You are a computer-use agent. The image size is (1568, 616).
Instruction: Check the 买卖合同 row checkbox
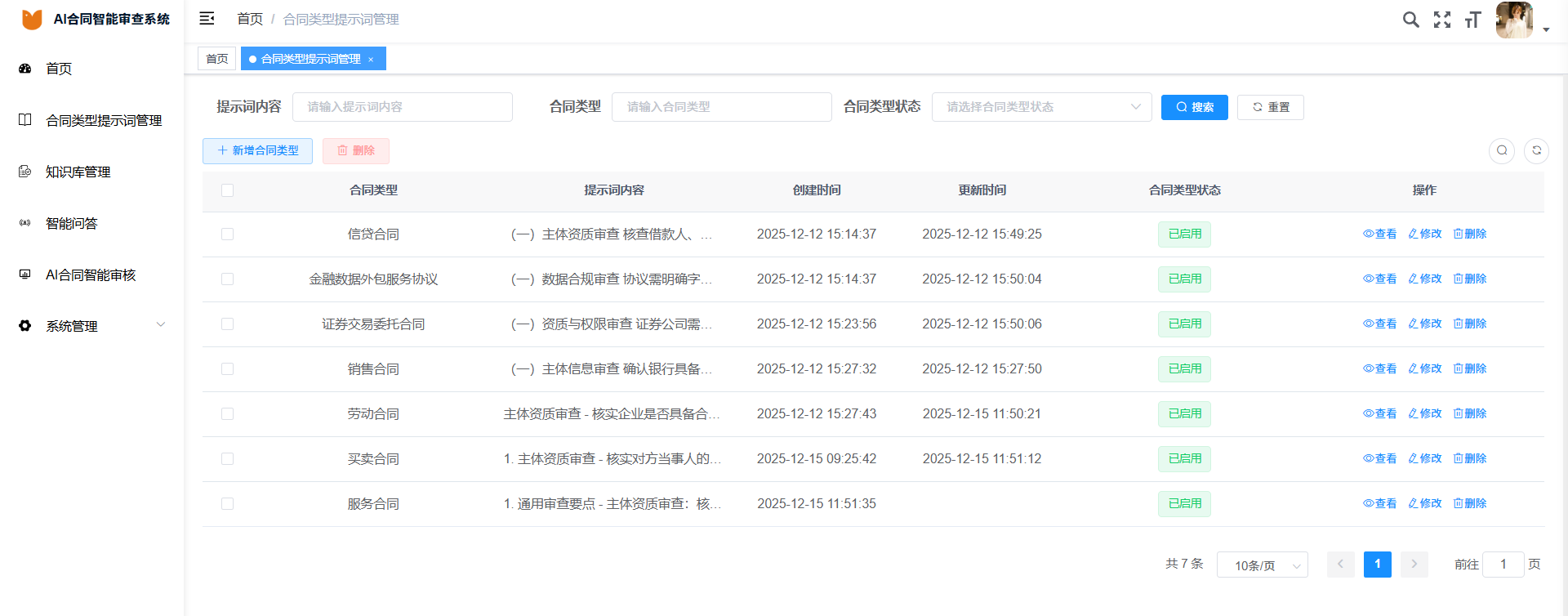click(227, 459)
